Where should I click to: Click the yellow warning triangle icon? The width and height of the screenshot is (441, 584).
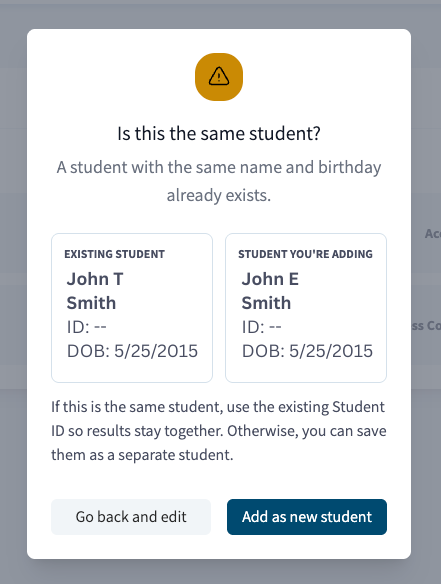click(219, 77)
